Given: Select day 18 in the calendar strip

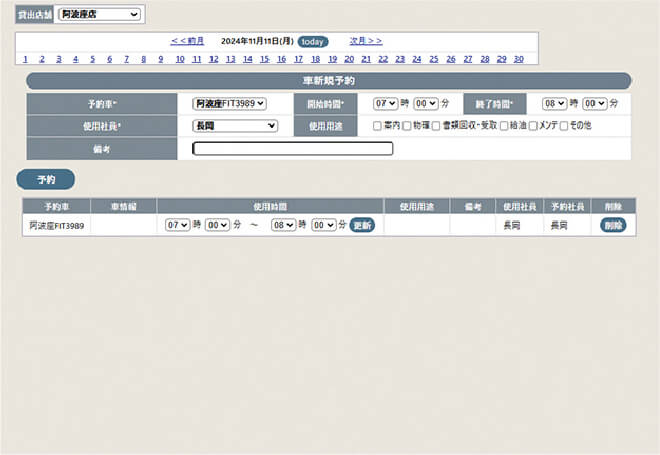Looking at the screenshot, I should [x=316, y=59].
